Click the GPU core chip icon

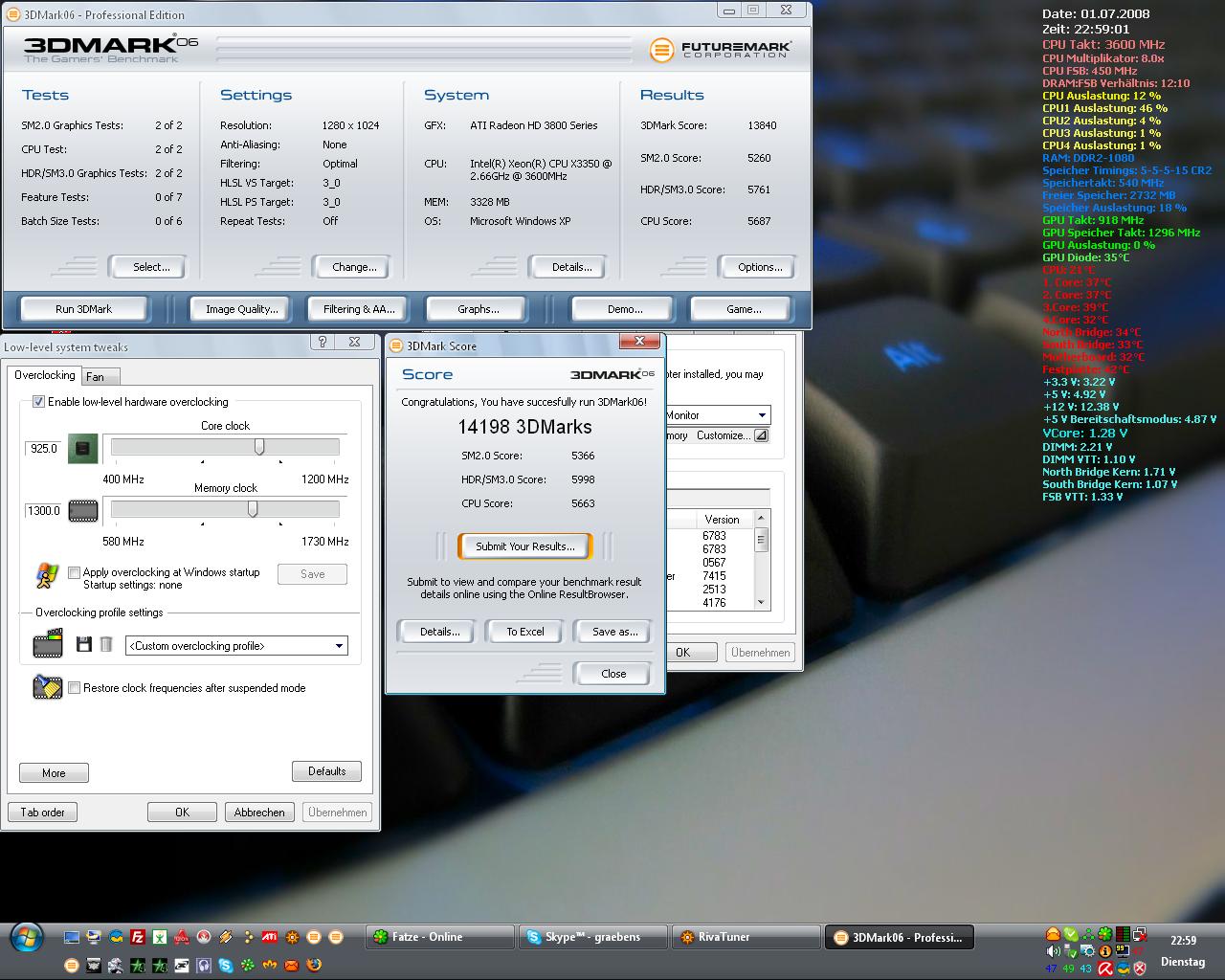pos(83,448)
